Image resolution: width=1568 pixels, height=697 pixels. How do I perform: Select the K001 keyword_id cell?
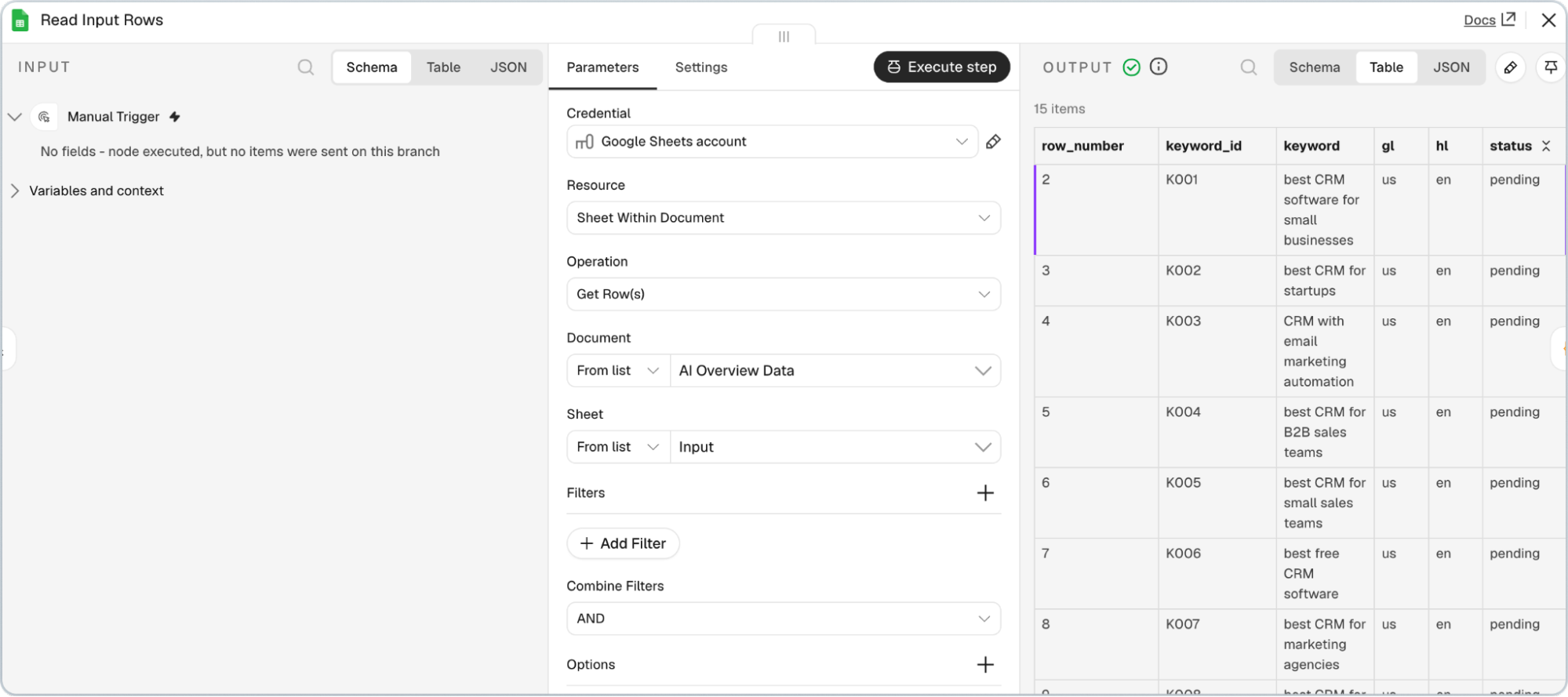click(1217, 210)
